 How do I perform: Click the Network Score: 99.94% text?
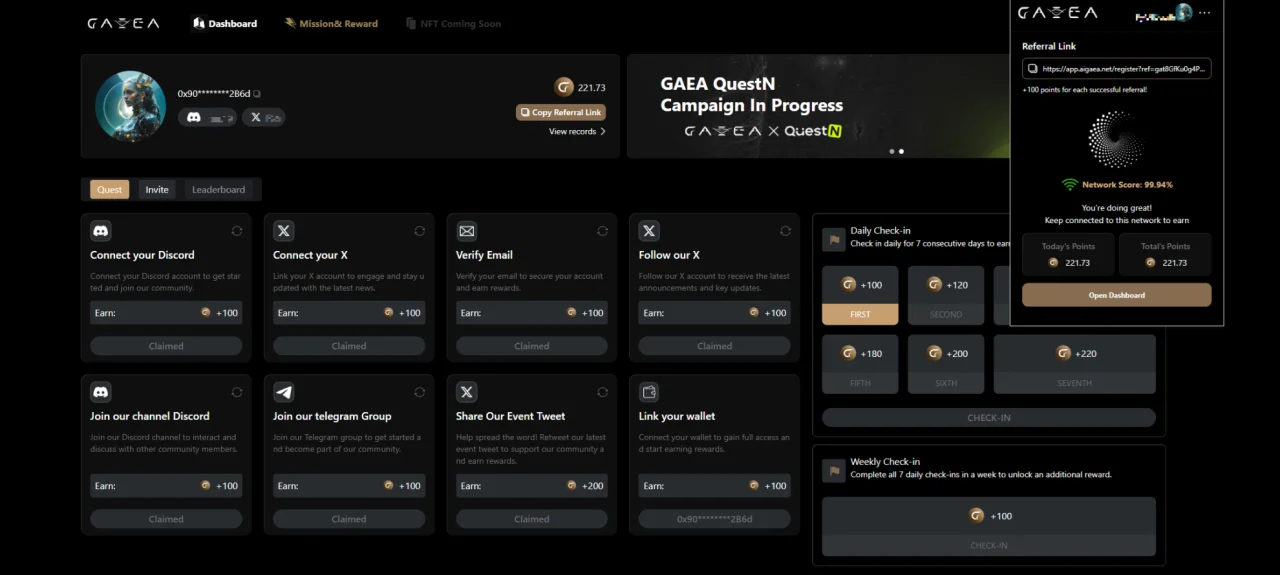coord(1127,185)
